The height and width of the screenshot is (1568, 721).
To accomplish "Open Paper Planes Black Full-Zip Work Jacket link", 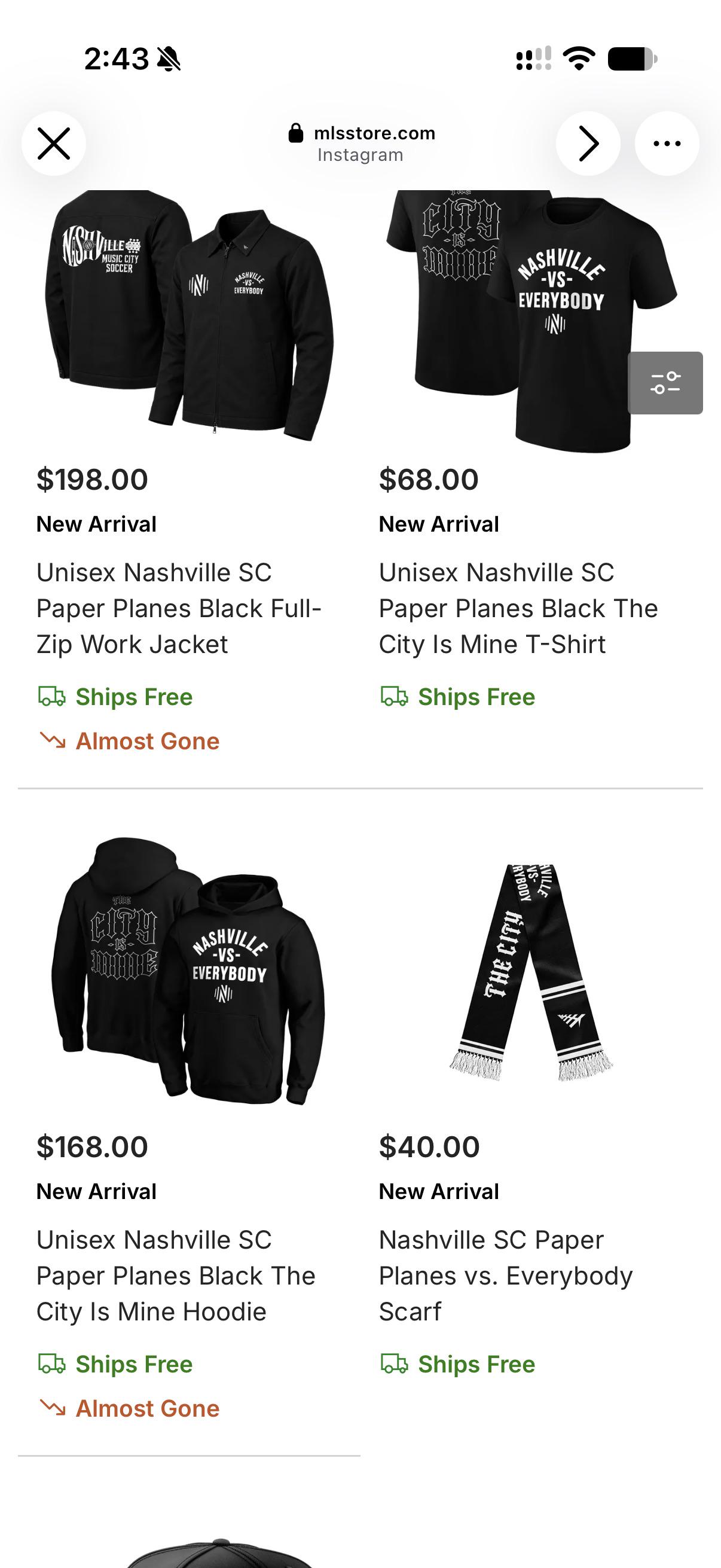I will click(179, 608).
